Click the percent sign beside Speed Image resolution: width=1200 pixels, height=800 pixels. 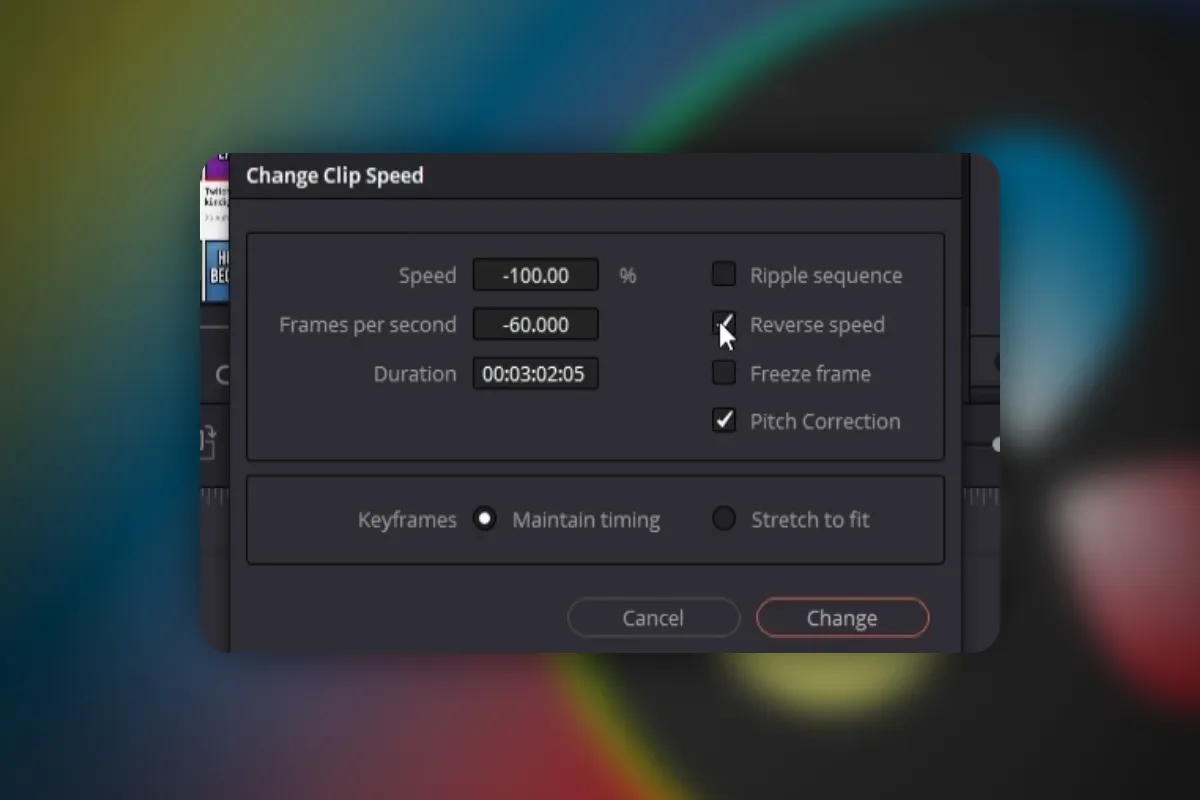(x=628, y=275)
